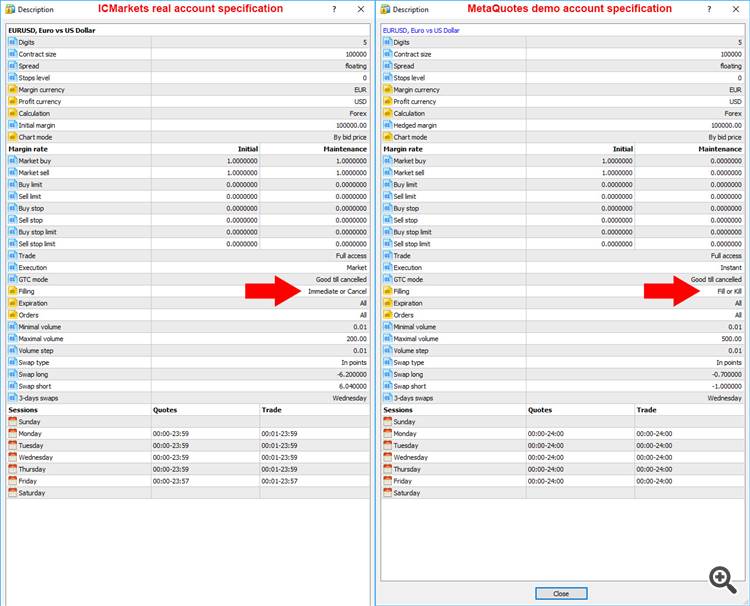Select 'Immediate or Cancel' filling value
The width and height of the screenshot is (750, 606).
pos(337,291)
